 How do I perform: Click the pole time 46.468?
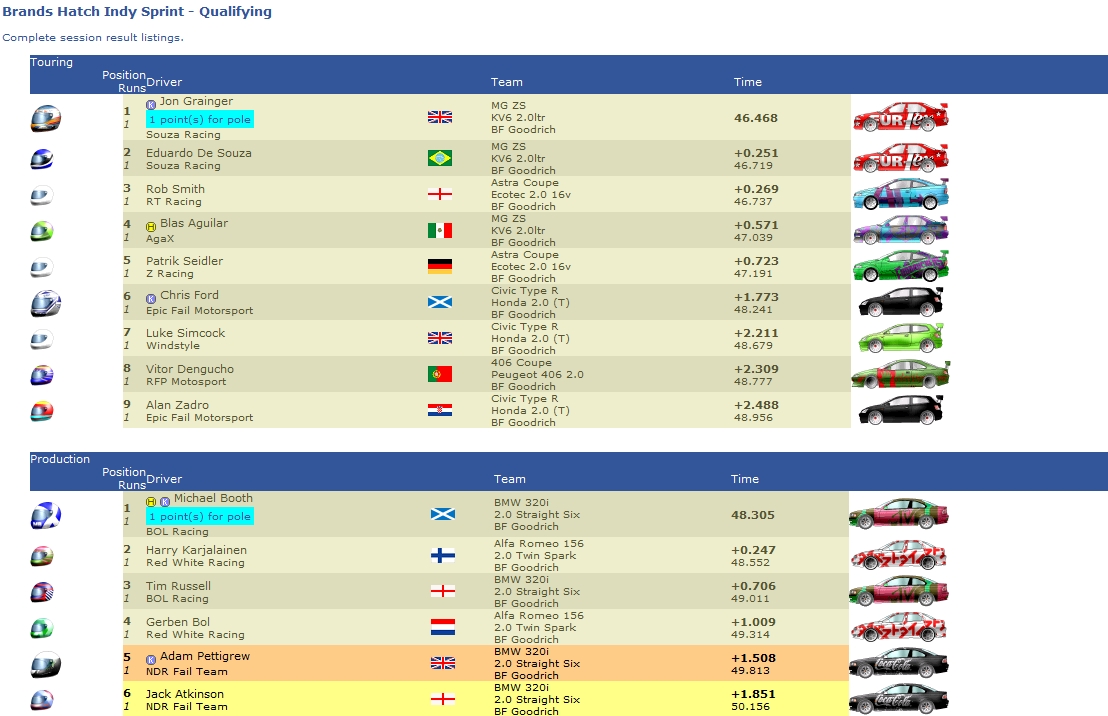coord(755,118)
